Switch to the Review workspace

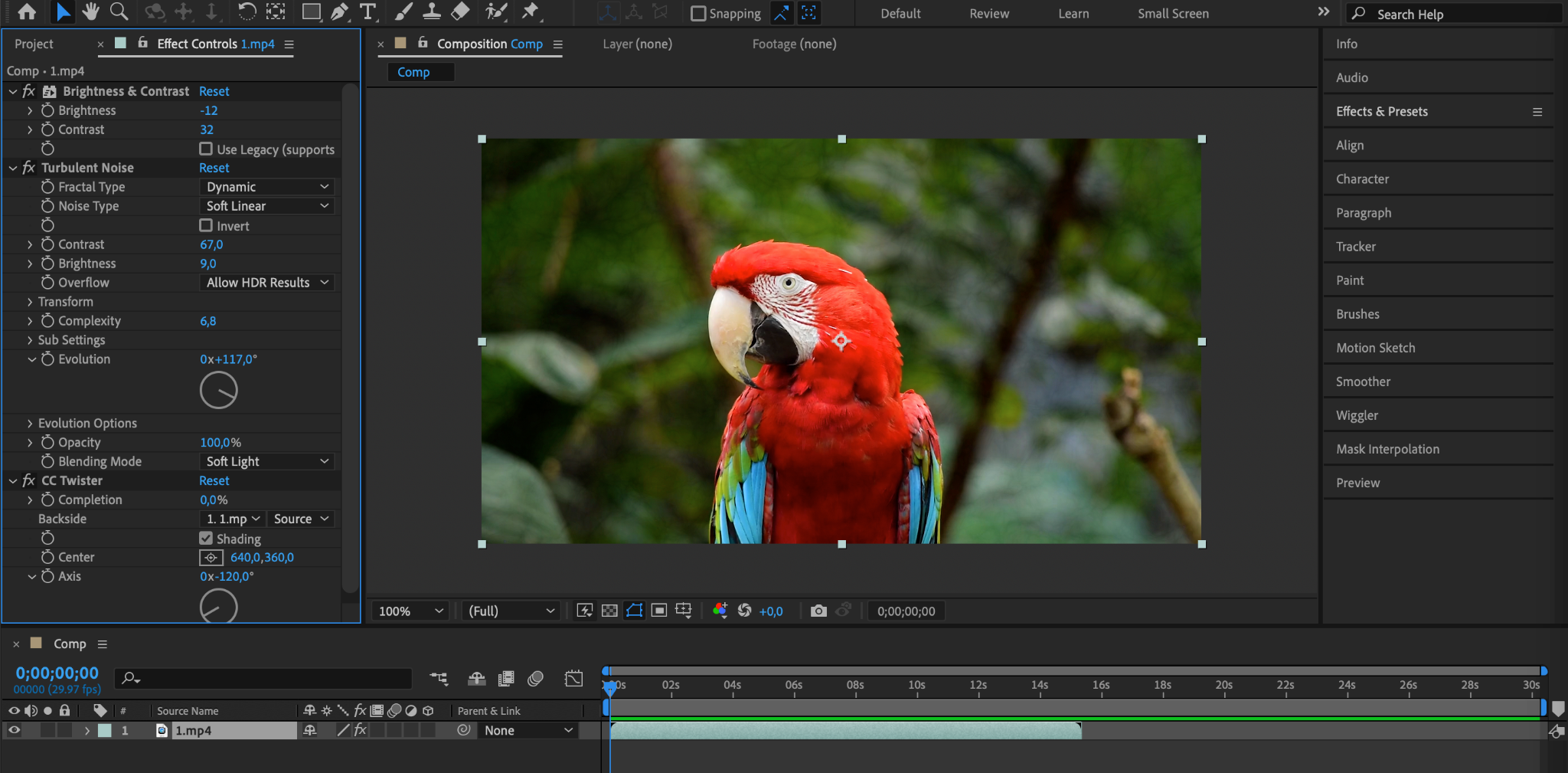coord(989,14)
